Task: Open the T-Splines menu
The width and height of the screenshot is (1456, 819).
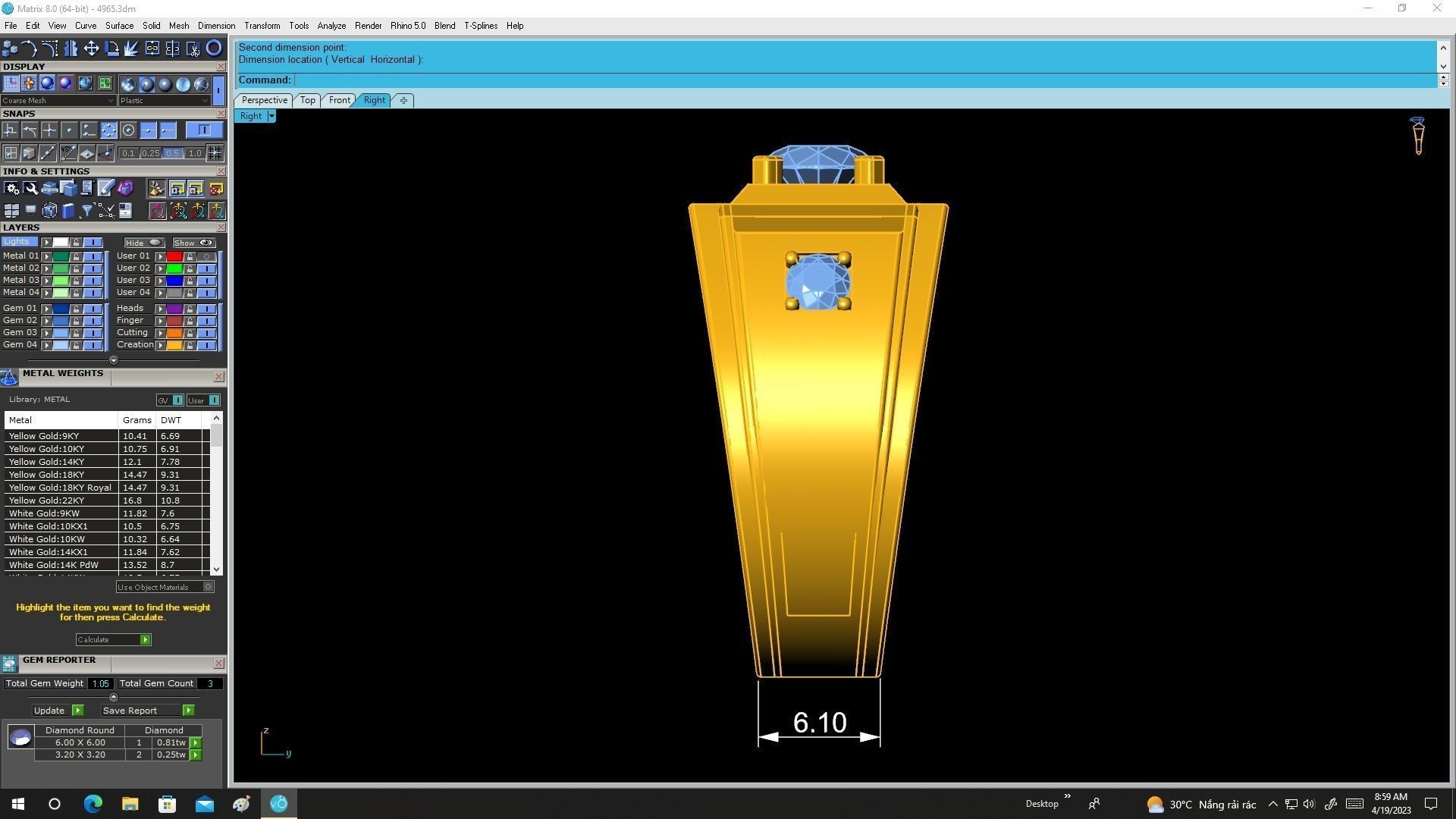Action: [480, 25]
